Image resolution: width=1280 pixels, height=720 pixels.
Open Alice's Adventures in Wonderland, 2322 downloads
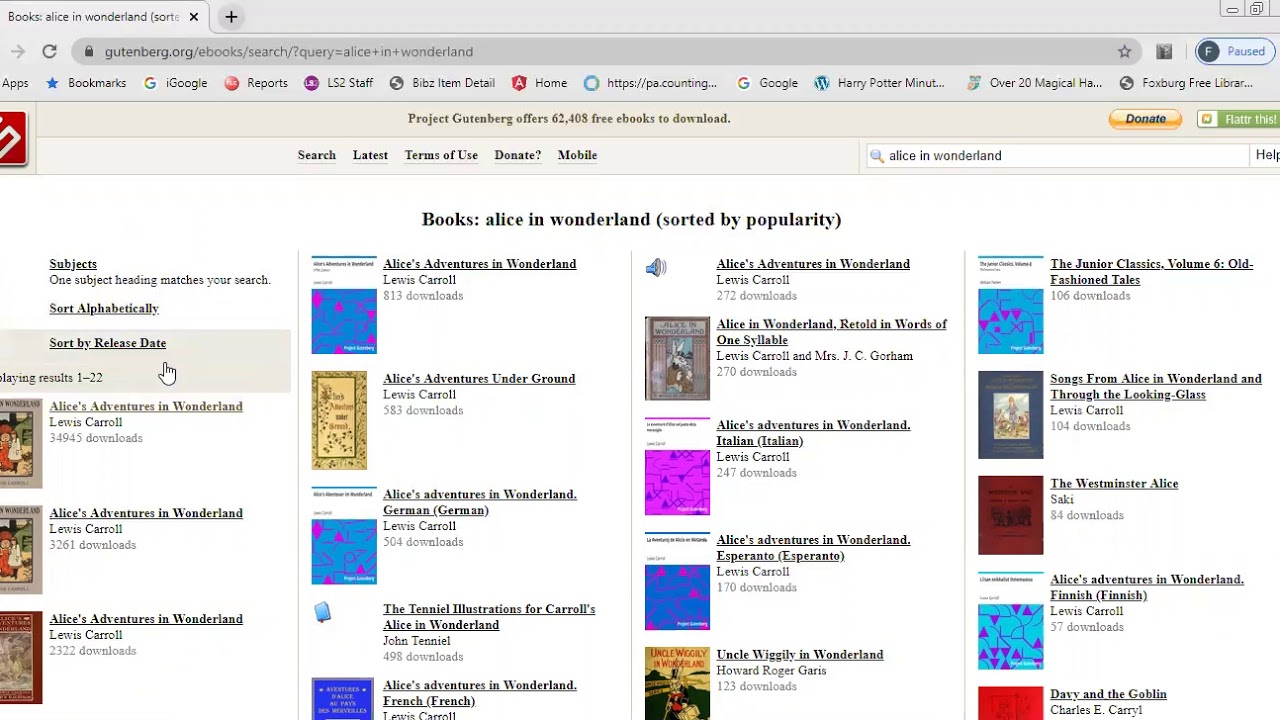[x=146, y=619]
